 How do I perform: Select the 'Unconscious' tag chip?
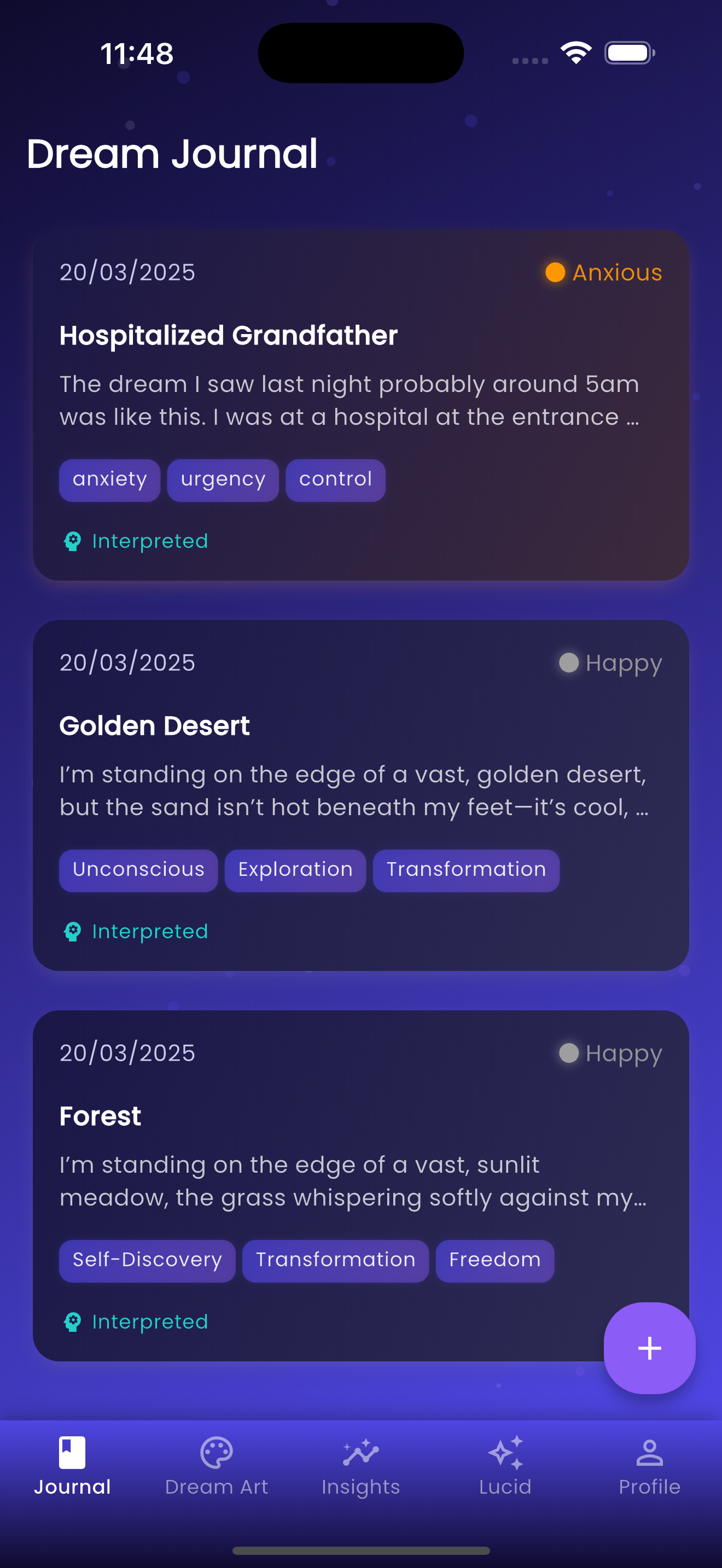[138, 870]
